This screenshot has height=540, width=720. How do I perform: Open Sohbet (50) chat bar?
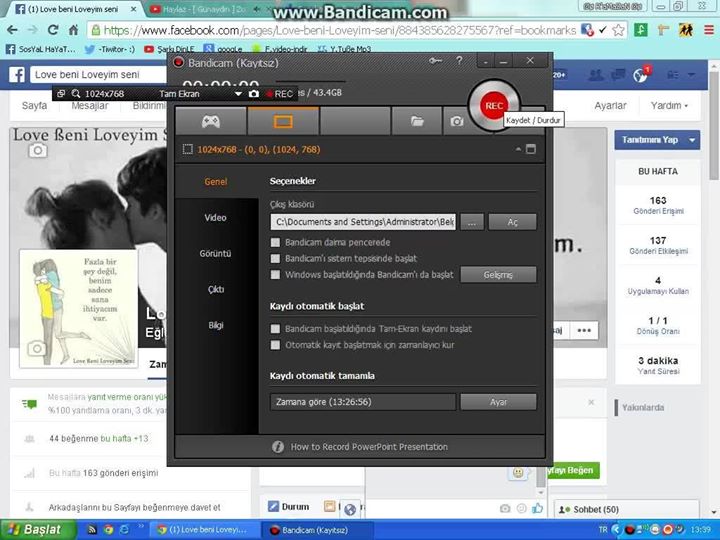[x=625, y=510]
